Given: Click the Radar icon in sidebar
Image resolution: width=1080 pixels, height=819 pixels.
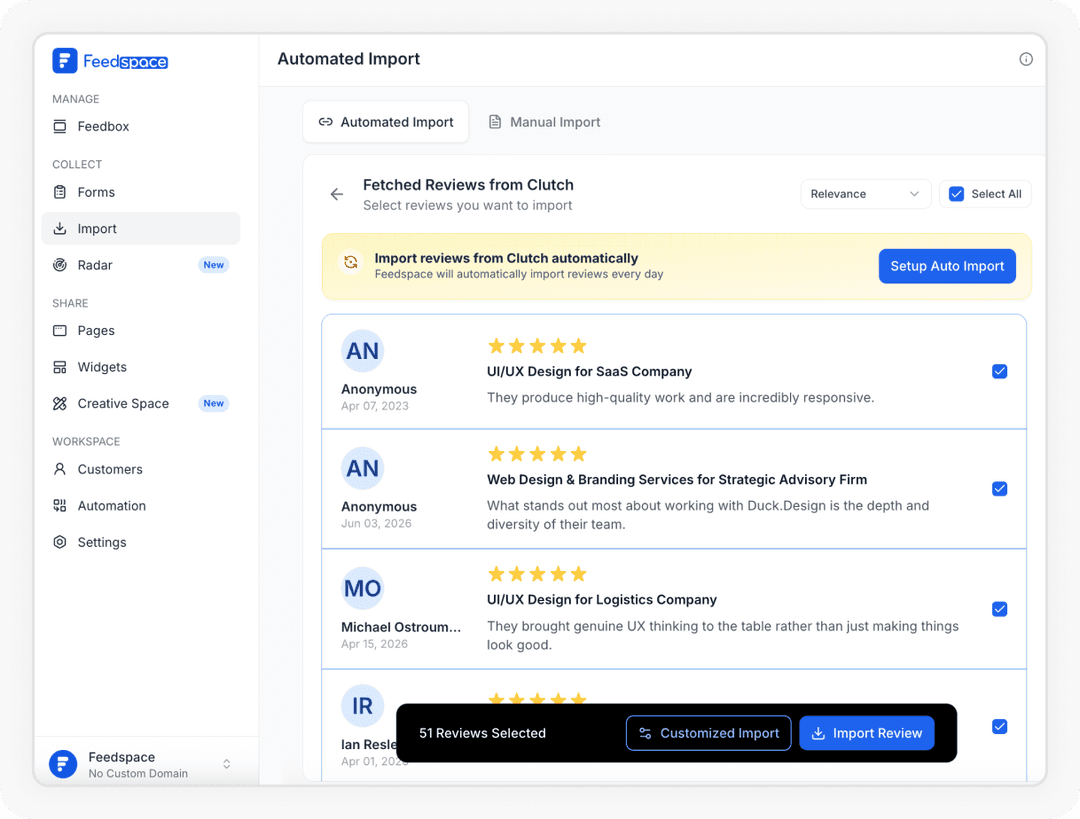Looking at the screenshot, I should point(60,265).
